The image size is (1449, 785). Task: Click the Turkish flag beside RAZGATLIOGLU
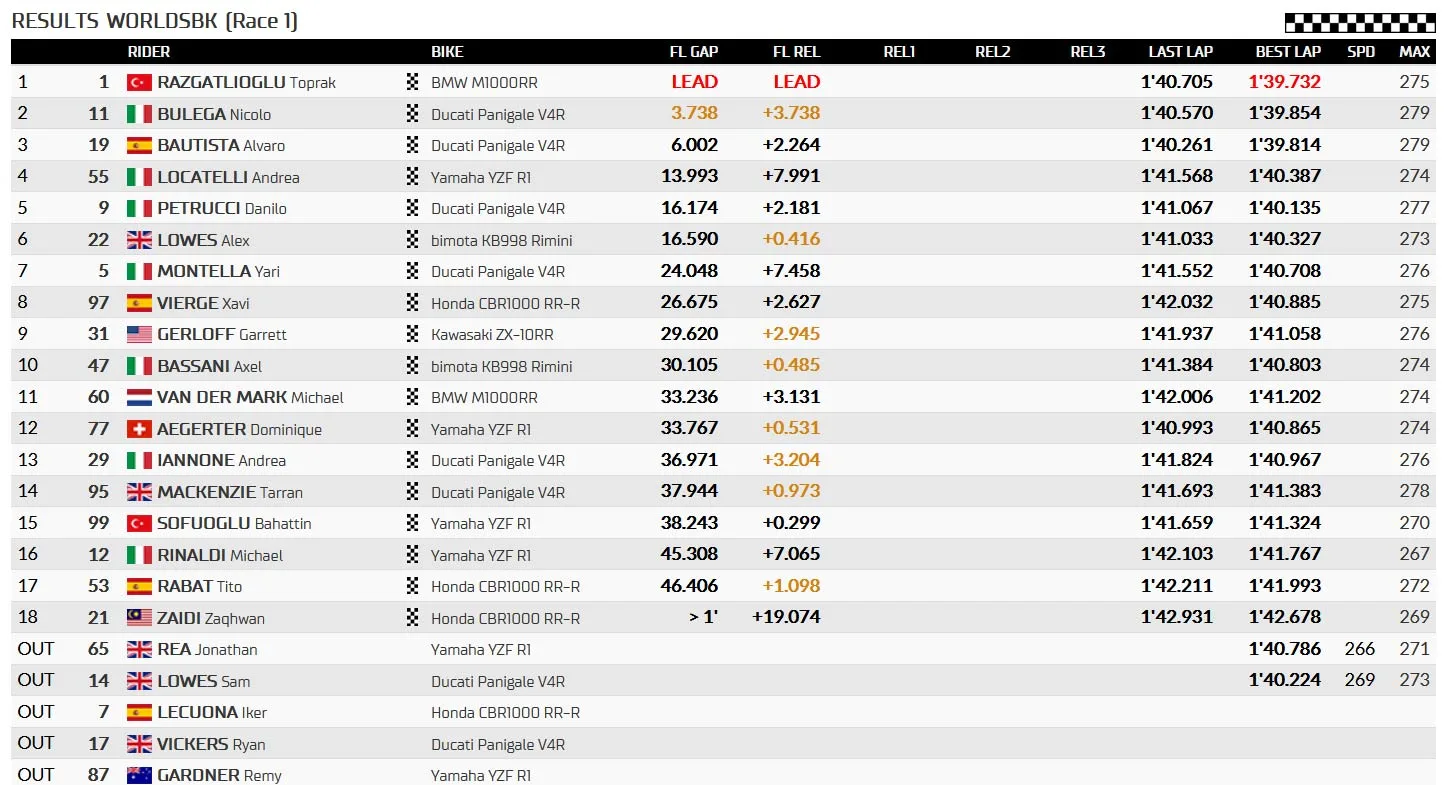pos(139,82)
